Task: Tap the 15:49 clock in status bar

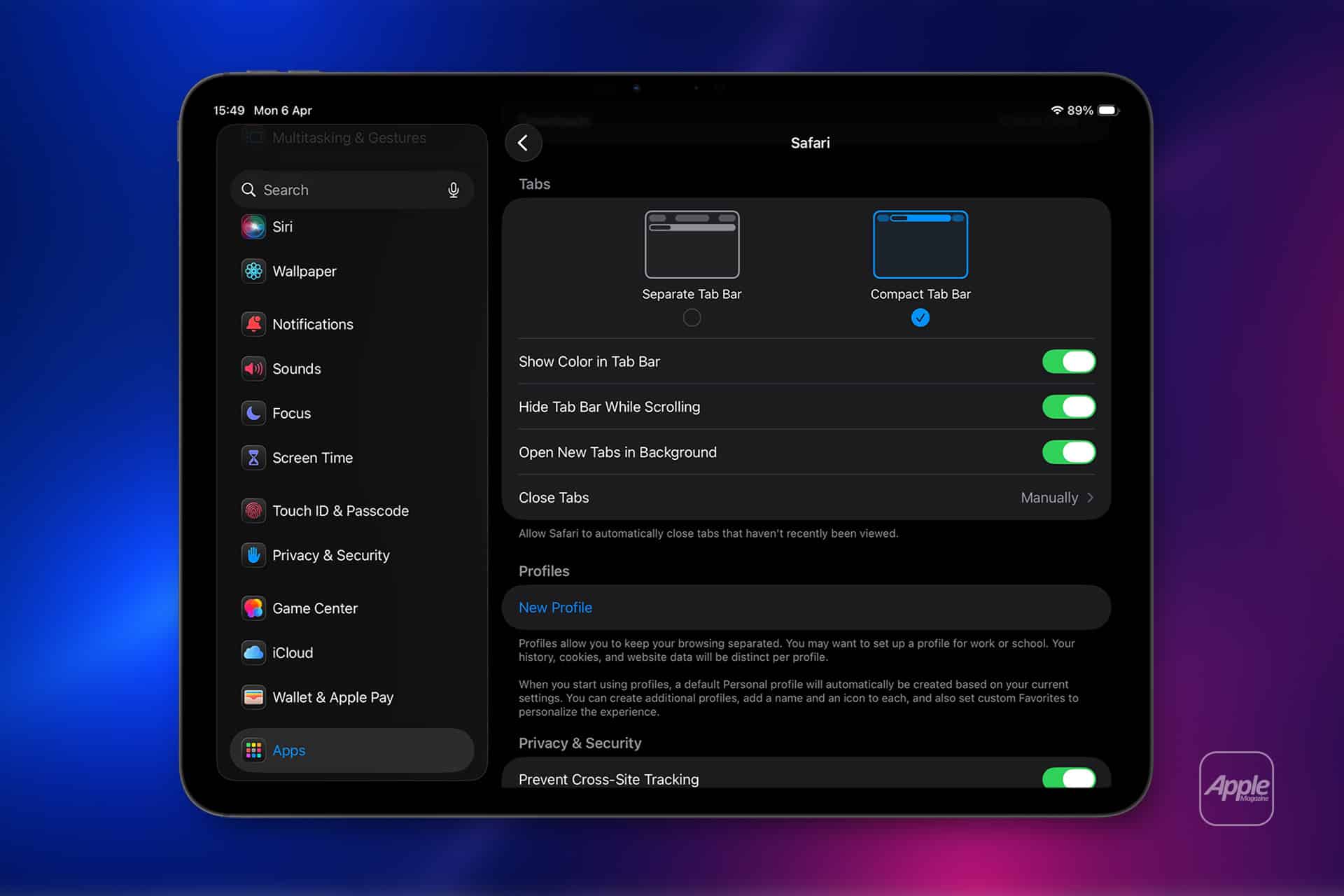Action: click(x=229, y=111)
